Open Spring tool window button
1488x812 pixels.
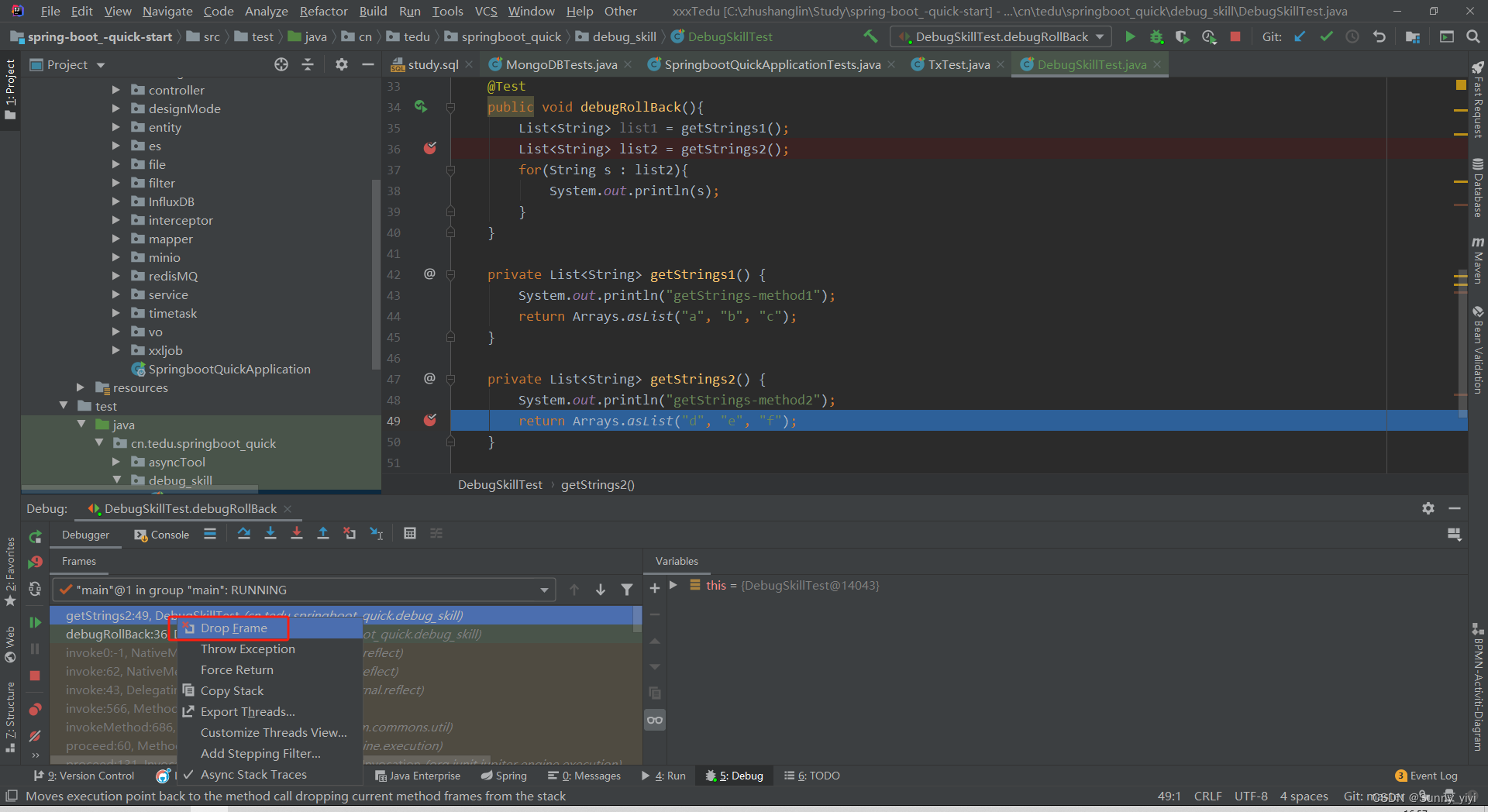504,776
